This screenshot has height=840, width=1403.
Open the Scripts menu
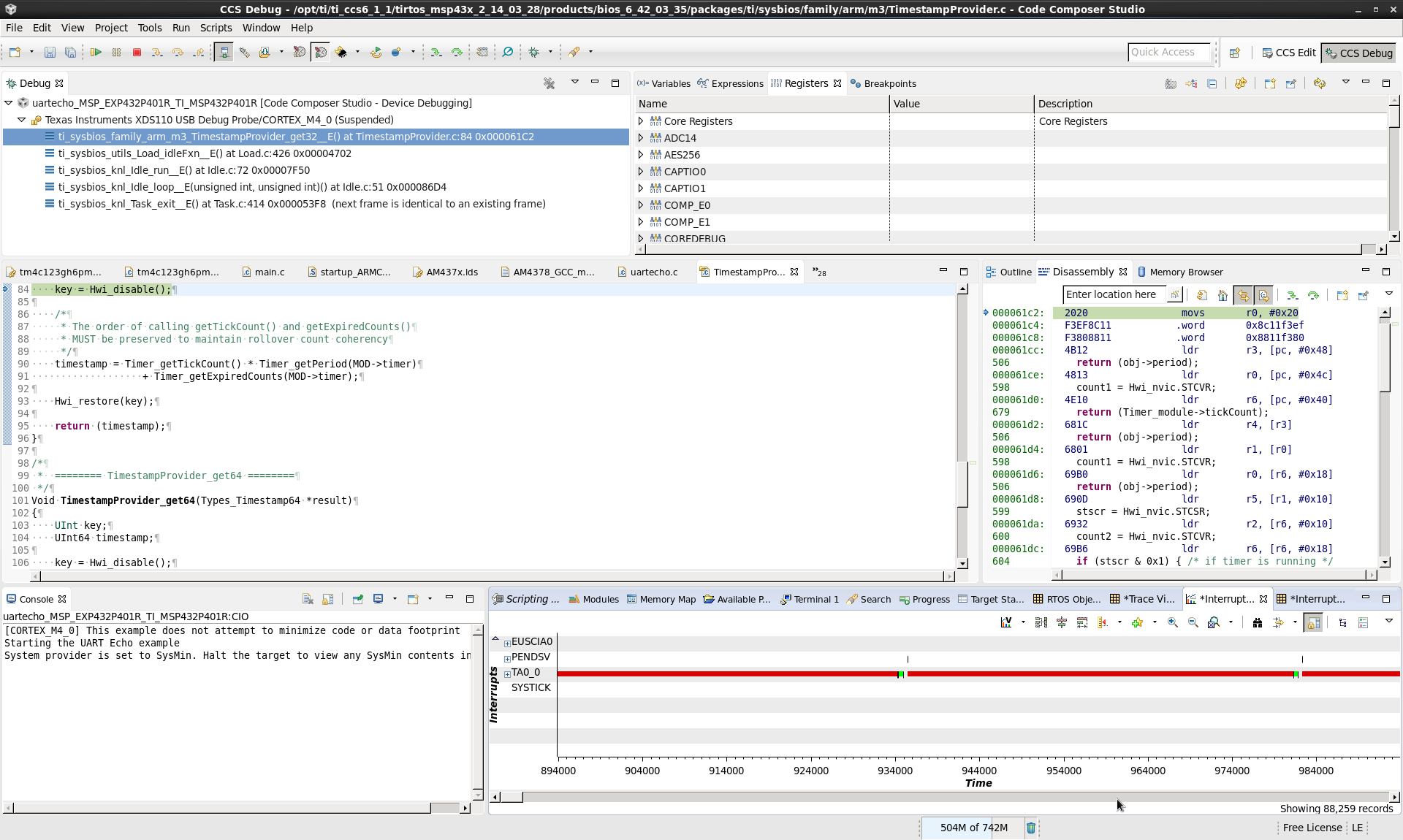pos(216,28)
